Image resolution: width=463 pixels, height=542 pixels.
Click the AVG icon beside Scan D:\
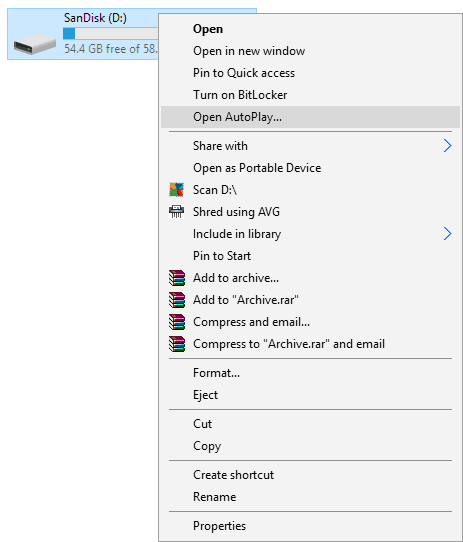176,190
